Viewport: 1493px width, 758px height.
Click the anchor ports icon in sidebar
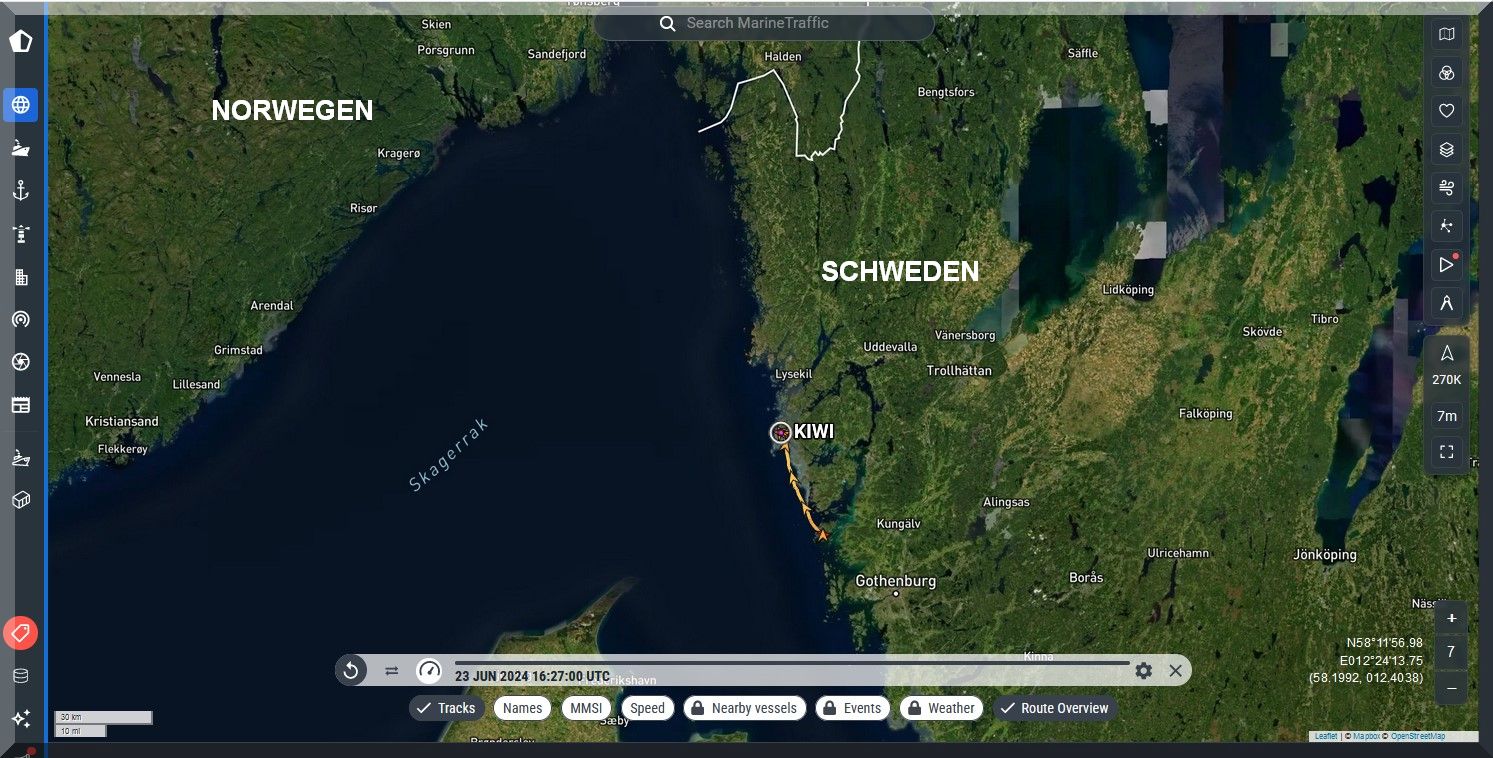pos(20,191)
